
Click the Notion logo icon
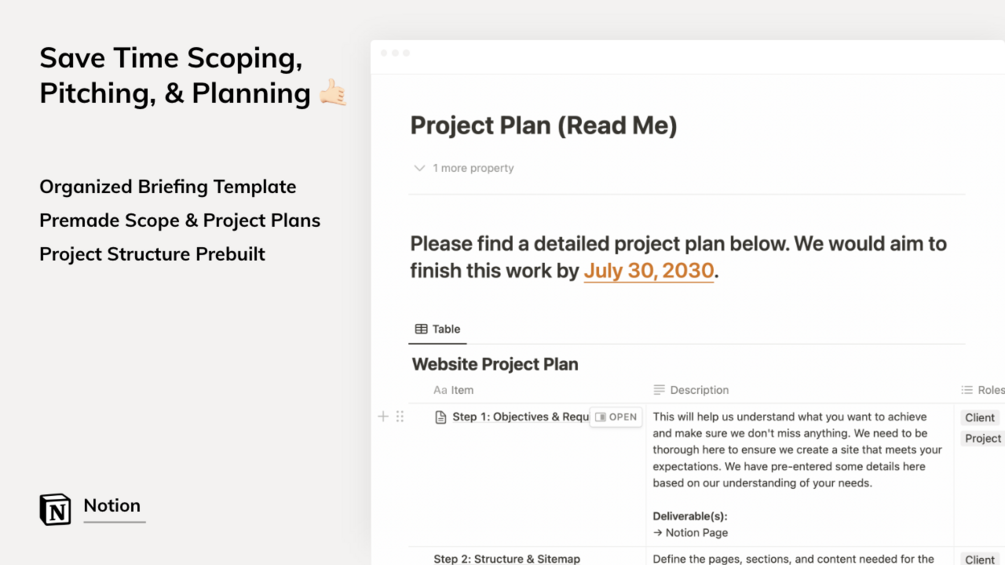(x=55, y=509)
